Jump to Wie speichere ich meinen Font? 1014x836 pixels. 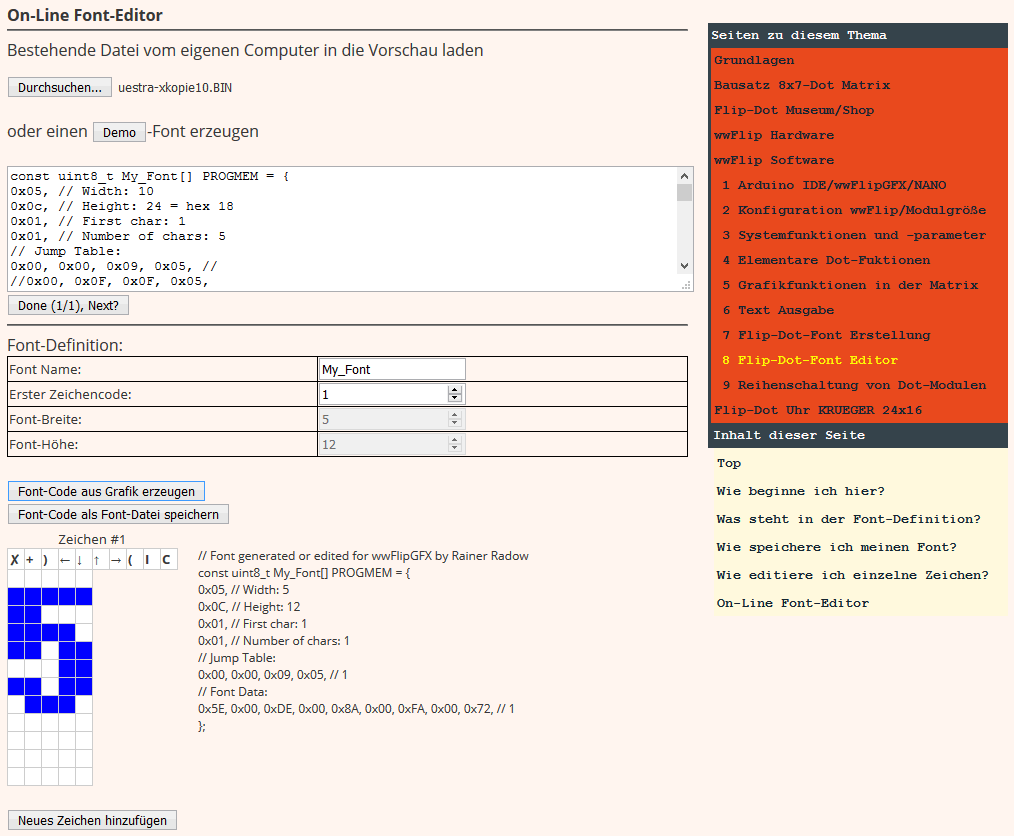836,548
